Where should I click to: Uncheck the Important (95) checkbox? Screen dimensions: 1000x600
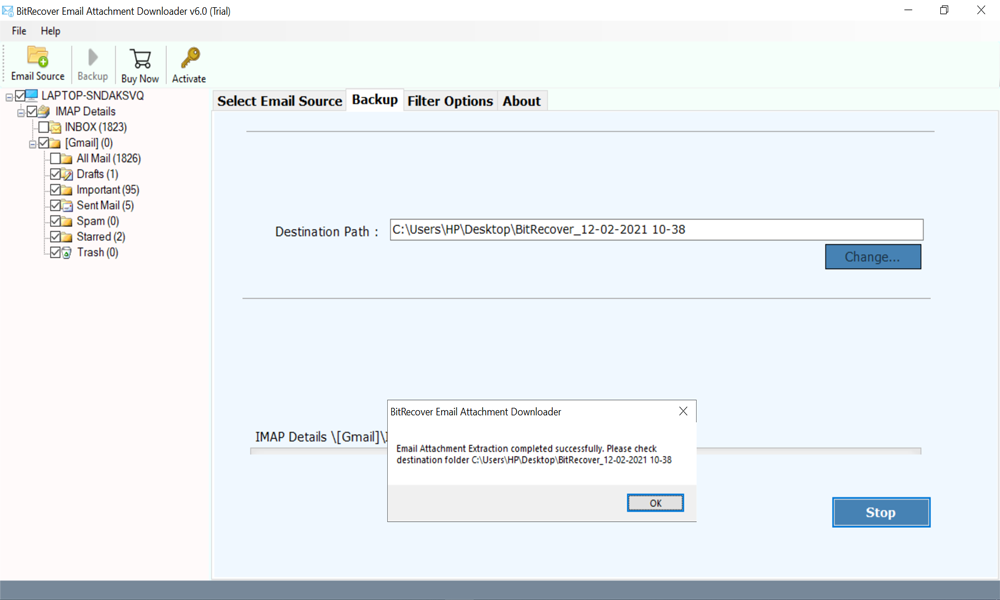55,189
